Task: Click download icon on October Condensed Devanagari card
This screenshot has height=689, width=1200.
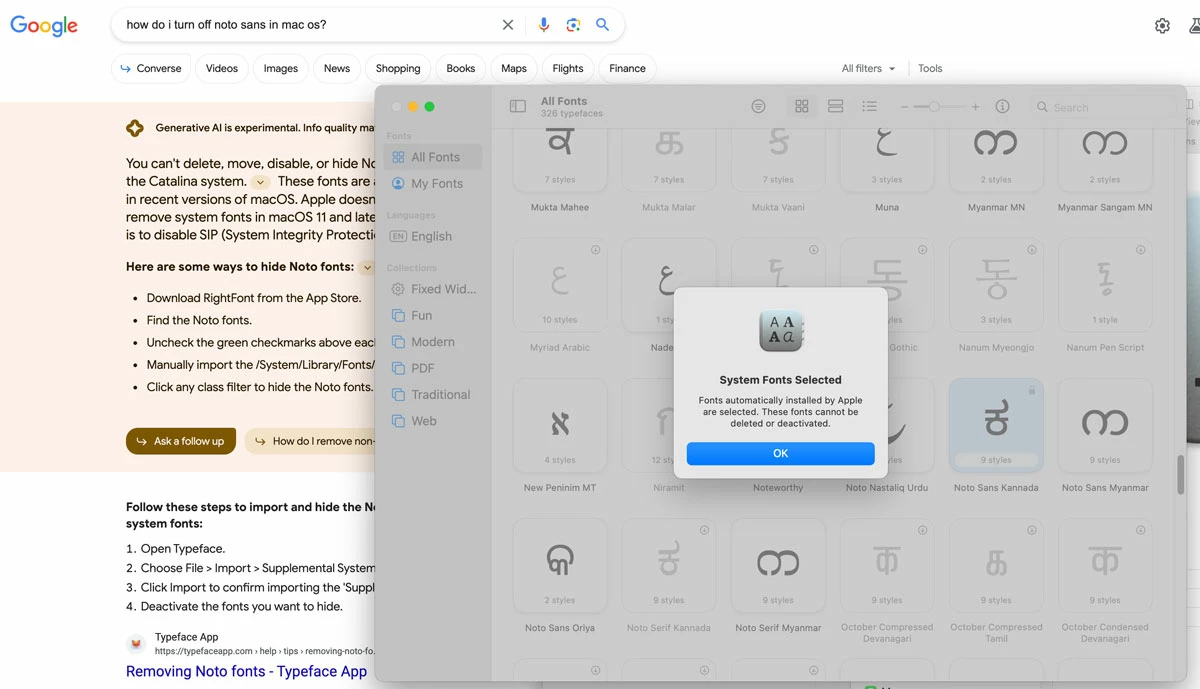Action: click(1140, 530)
